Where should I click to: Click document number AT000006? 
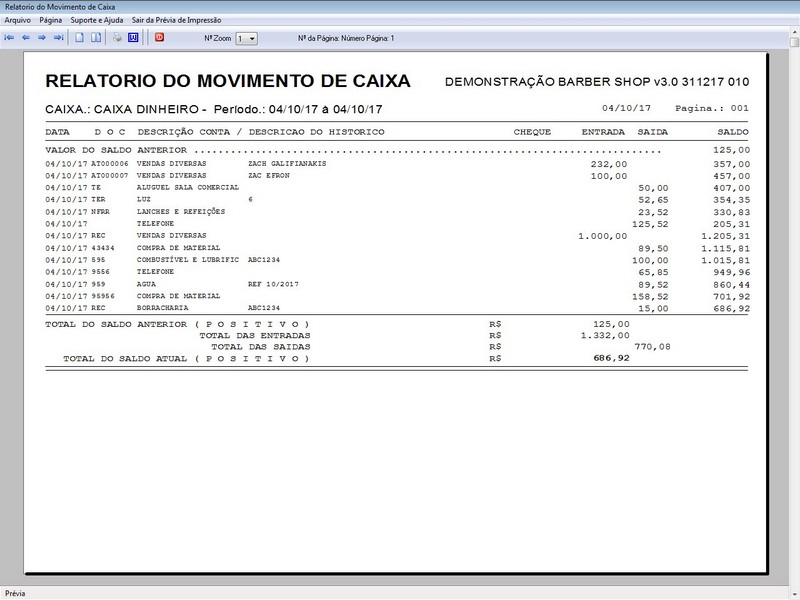click(110, 164)
